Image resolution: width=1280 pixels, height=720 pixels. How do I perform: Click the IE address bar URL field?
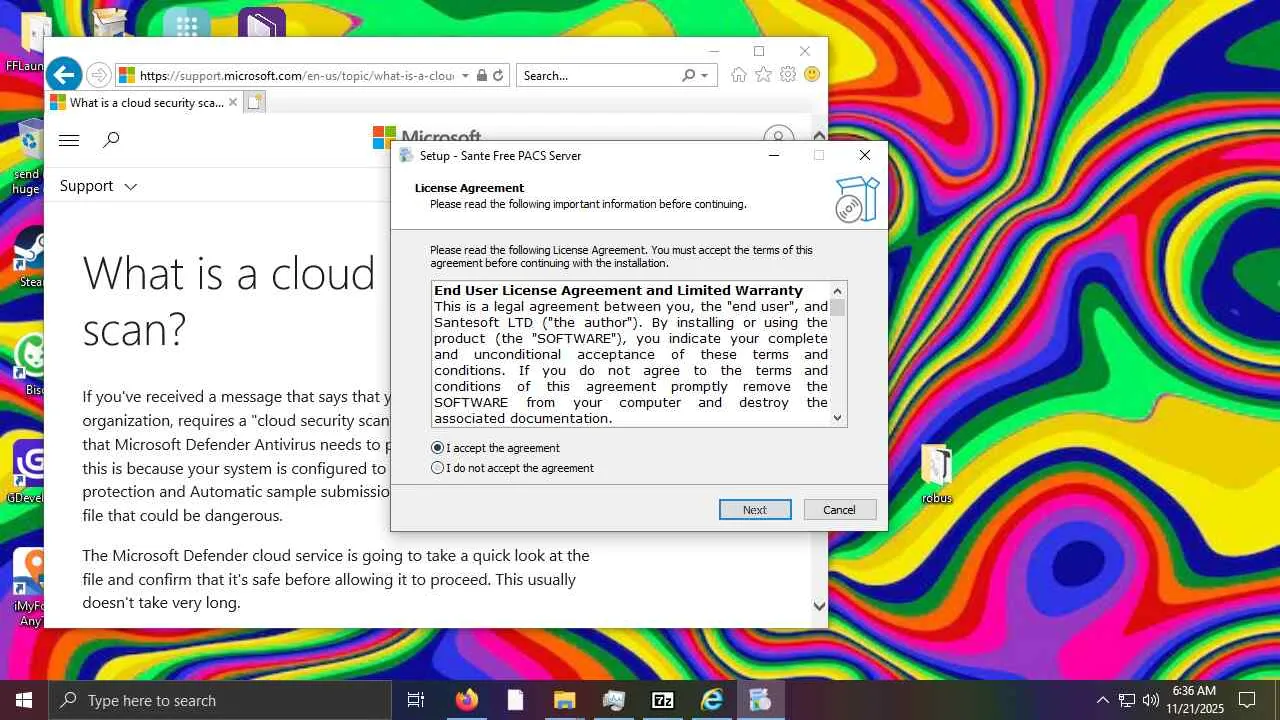point(296,76)
